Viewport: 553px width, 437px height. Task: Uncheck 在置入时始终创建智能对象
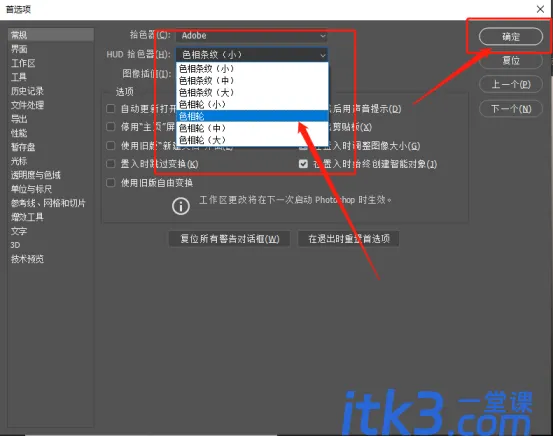(x=303, y=164)
